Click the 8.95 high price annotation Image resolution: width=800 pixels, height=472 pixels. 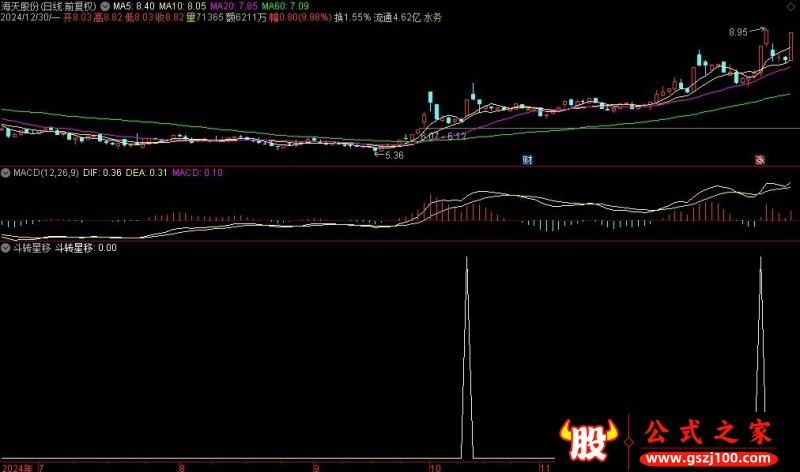coord(738,33)
